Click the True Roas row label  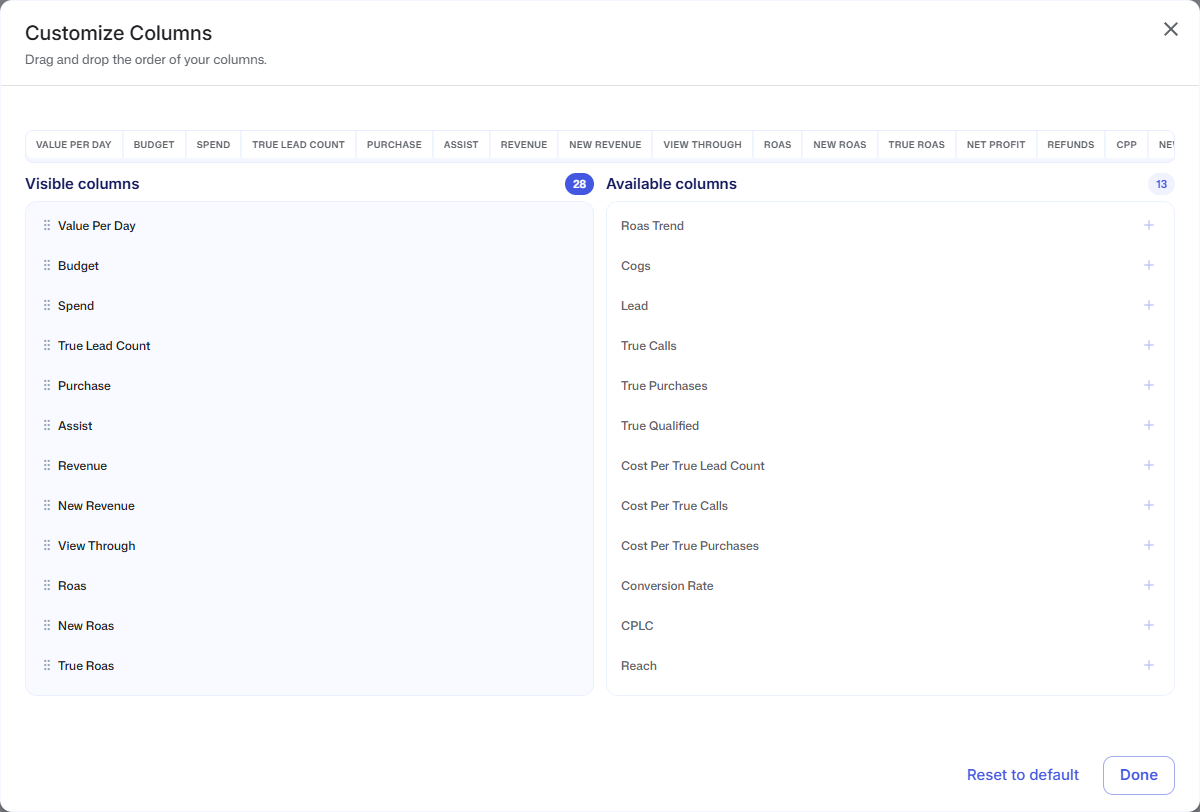click(86, 666)
